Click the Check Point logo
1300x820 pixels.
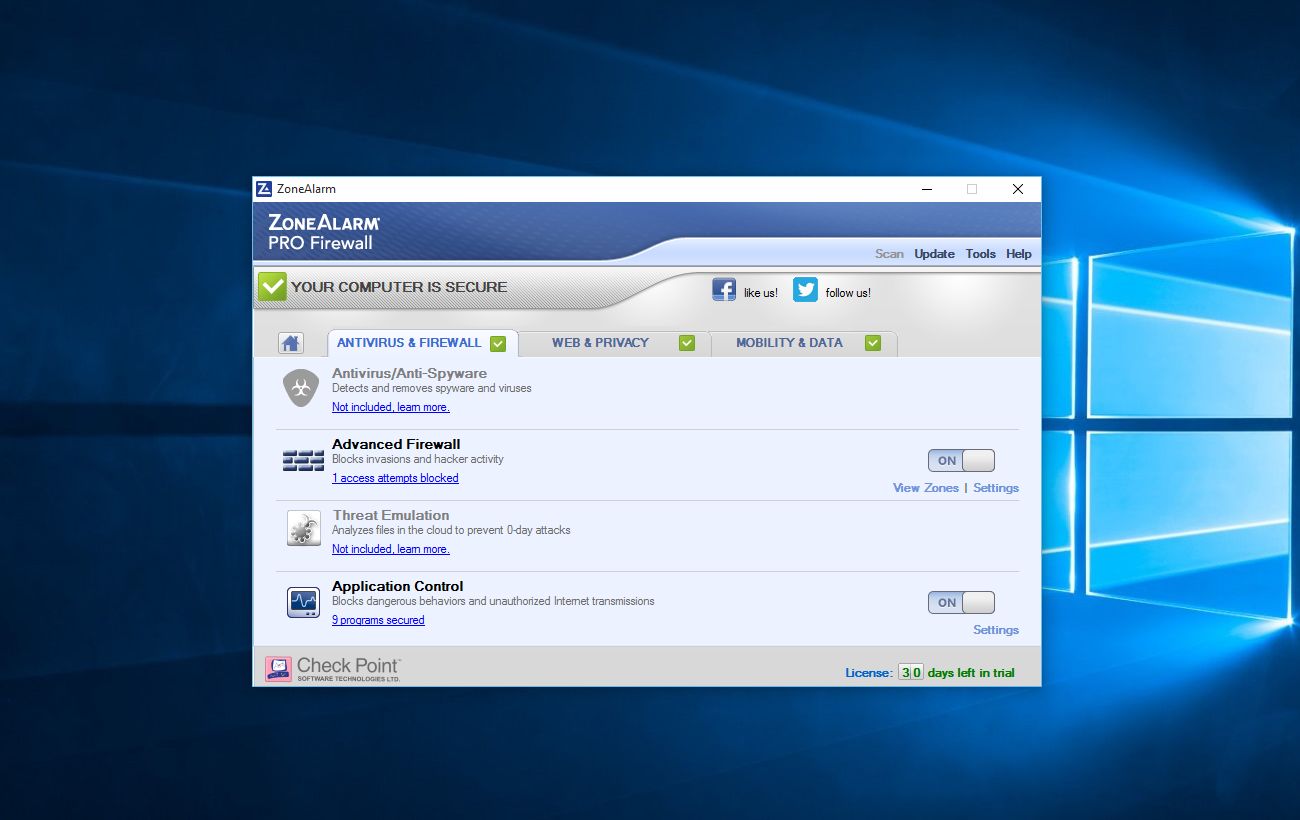(333, 669)
